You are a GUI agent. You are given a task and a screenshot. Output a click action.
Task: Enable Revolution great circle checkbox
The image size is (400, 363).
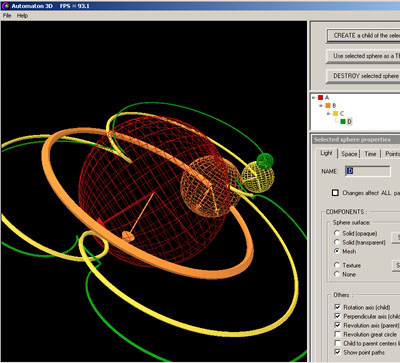337,334
